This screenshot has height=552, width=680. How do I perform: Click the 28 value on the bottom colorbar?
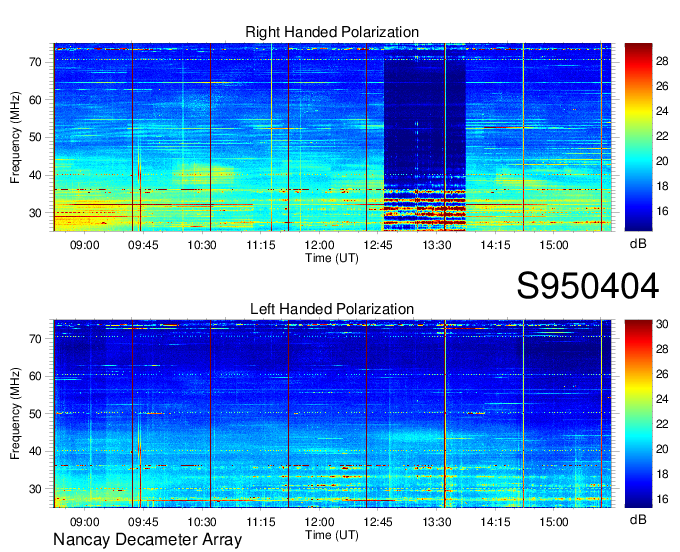pos(662,349)
